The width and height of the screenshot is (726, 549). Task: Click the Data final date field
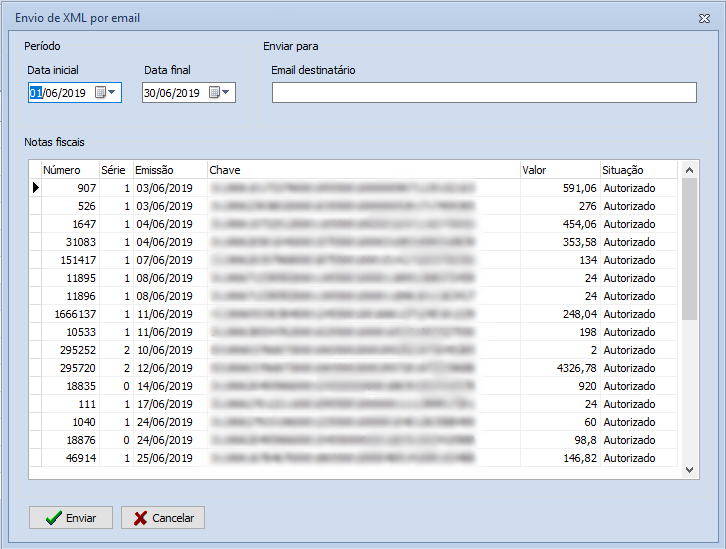172,93
